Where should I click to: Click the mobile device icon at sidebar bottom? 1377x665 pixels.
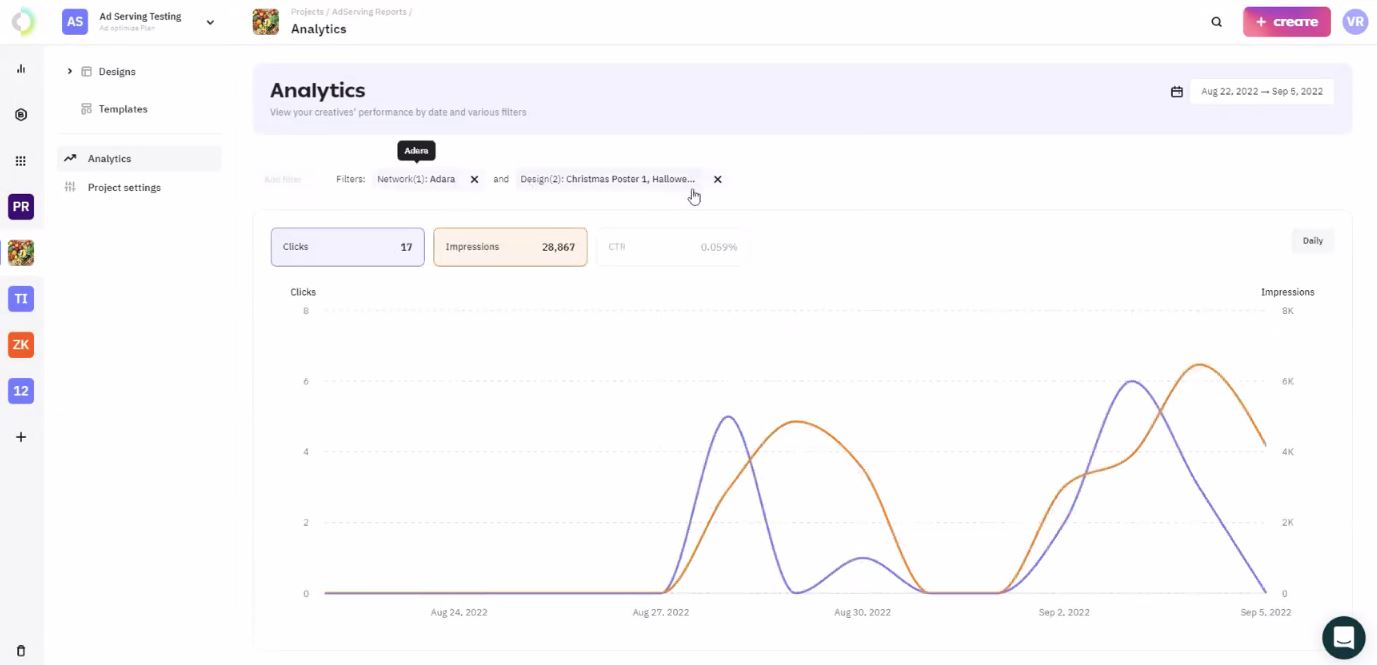tap(20, 649)
